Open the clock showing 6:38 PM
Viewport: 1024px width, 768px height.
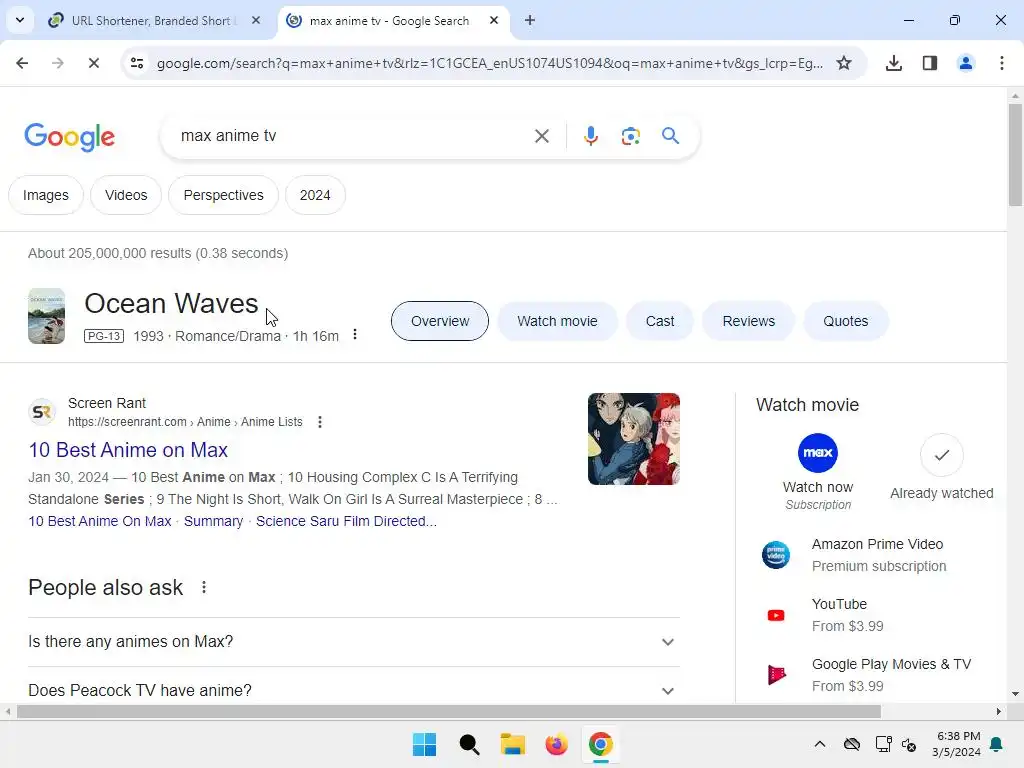pos(958,744)
